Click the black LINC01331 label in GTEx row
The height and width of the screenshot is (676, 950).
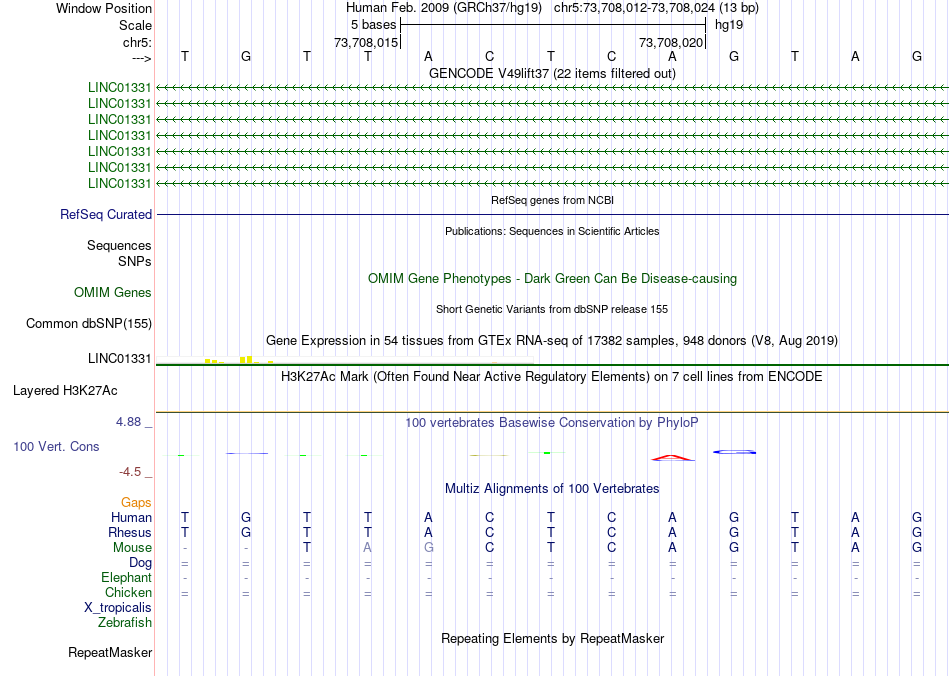click(119, 359)
